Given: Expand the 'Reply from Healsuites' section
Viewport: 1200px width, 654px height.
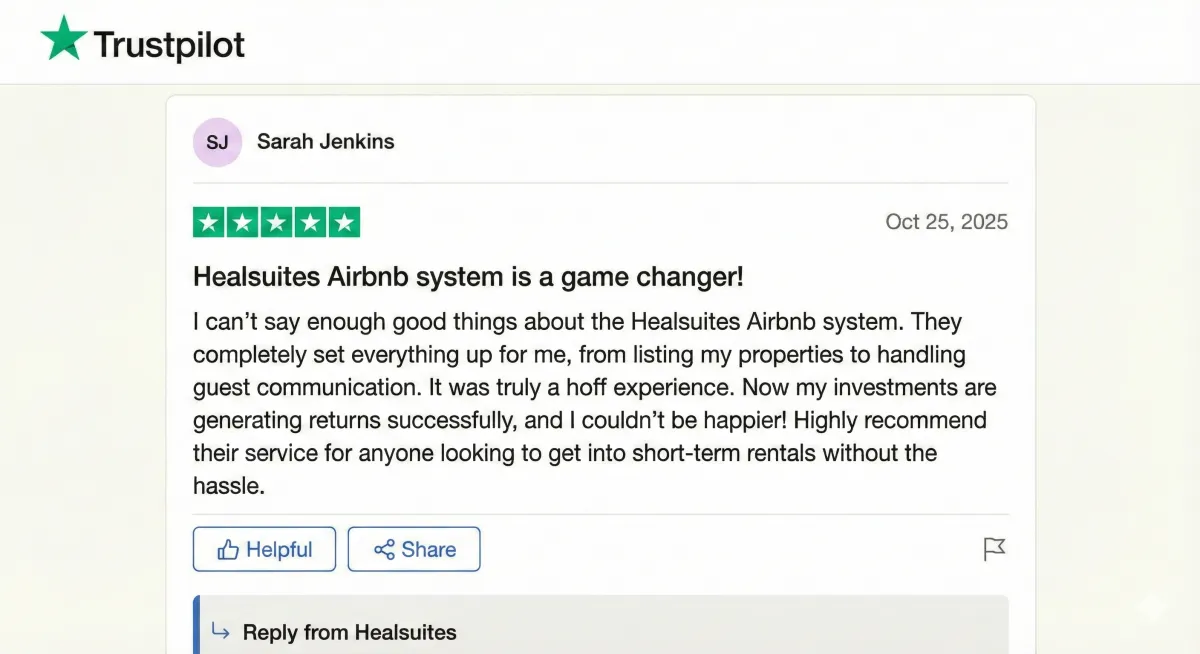Looking at the screenshot, I should pos(349,632).
